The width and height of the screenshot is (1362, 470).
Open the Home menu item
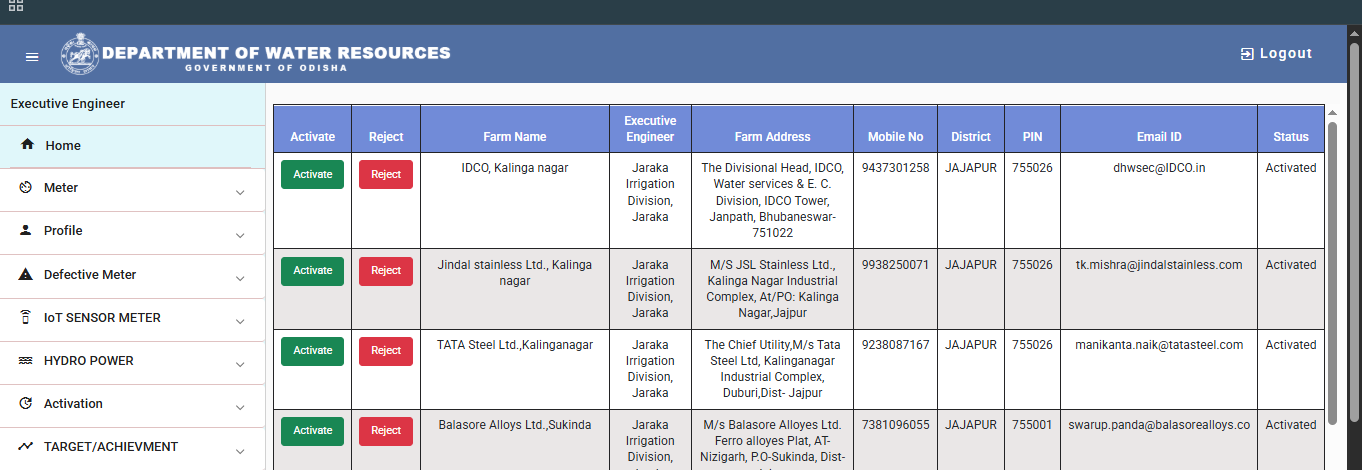tap(132, 146)
